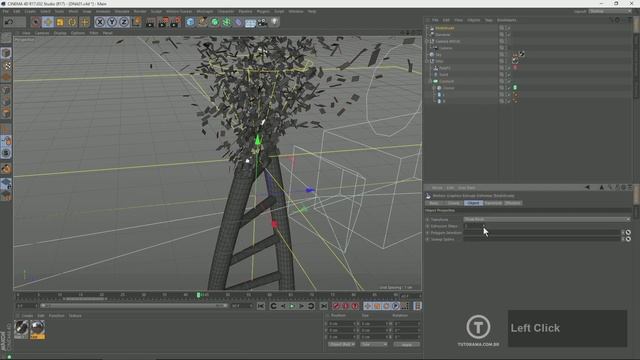Toggle Connect row enable checkmark
The width and height of the screenshot is (640, 360).
coord(509,81)
